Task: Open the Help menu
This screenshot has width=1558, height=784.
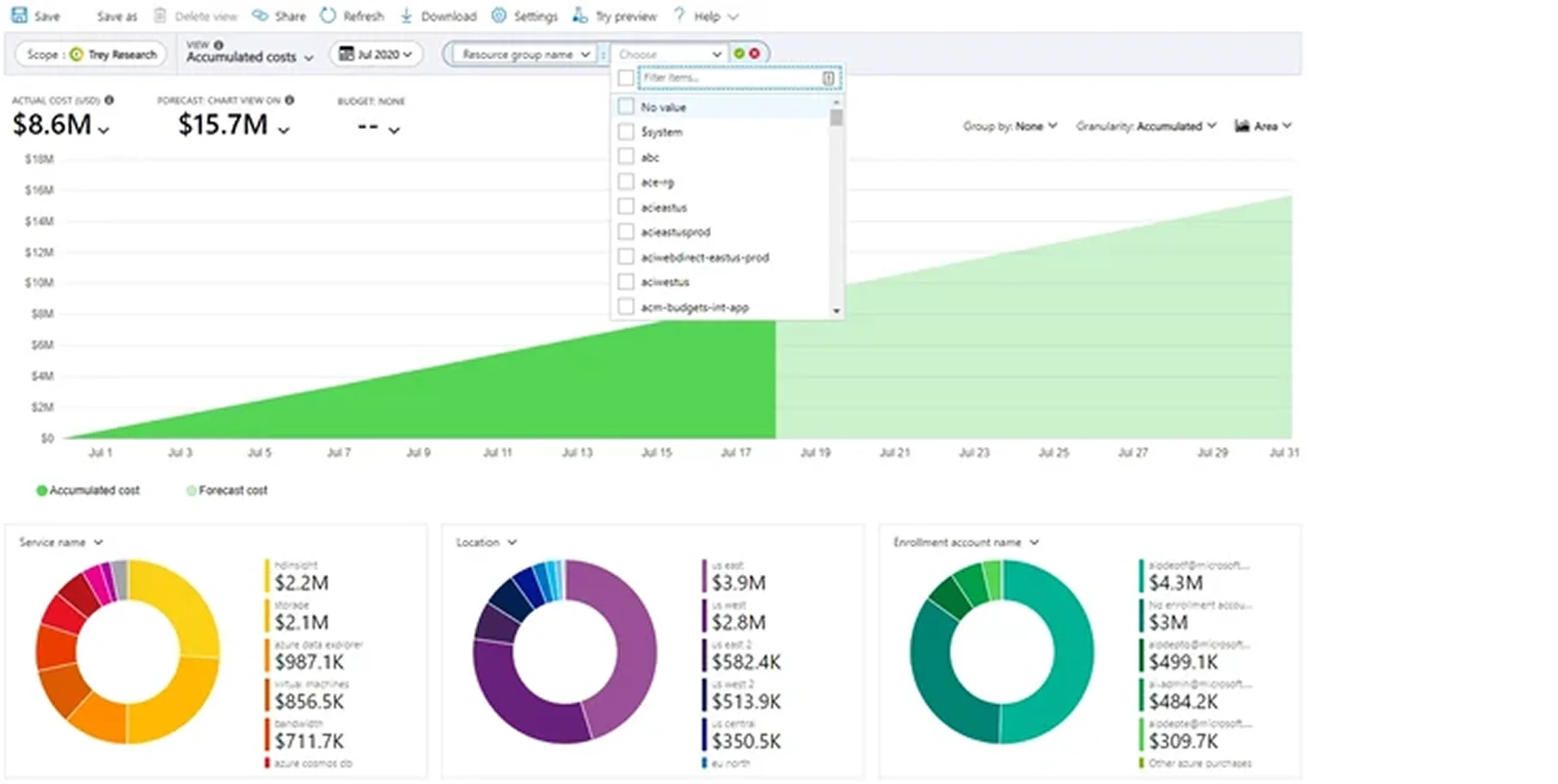Action: click(707, 16)
